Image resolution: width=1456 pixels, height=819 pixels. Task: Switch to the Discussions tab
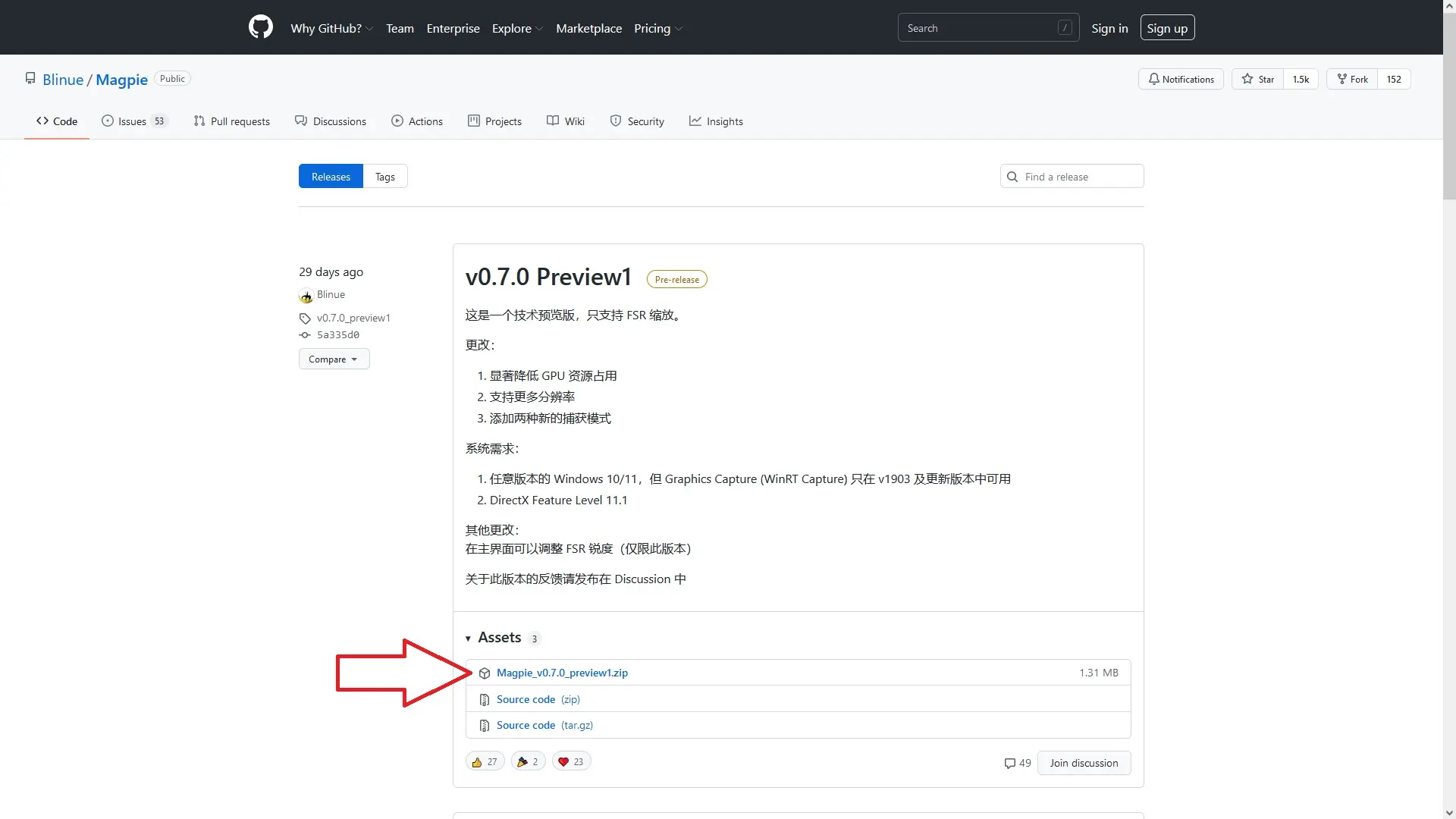click(331, 121)
